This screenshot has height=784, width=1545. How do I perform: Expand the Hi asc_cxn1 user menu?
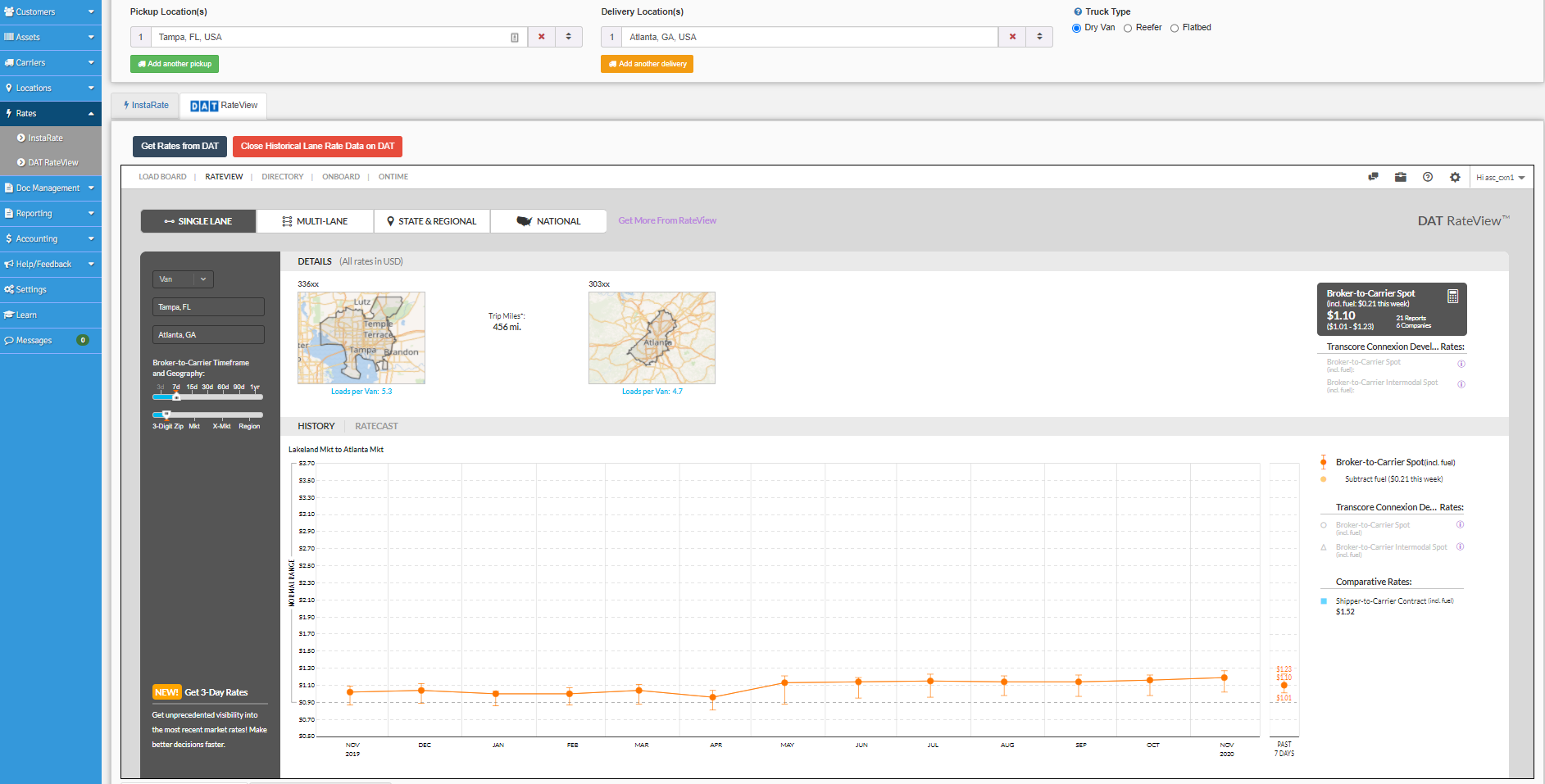point(1500,178)
